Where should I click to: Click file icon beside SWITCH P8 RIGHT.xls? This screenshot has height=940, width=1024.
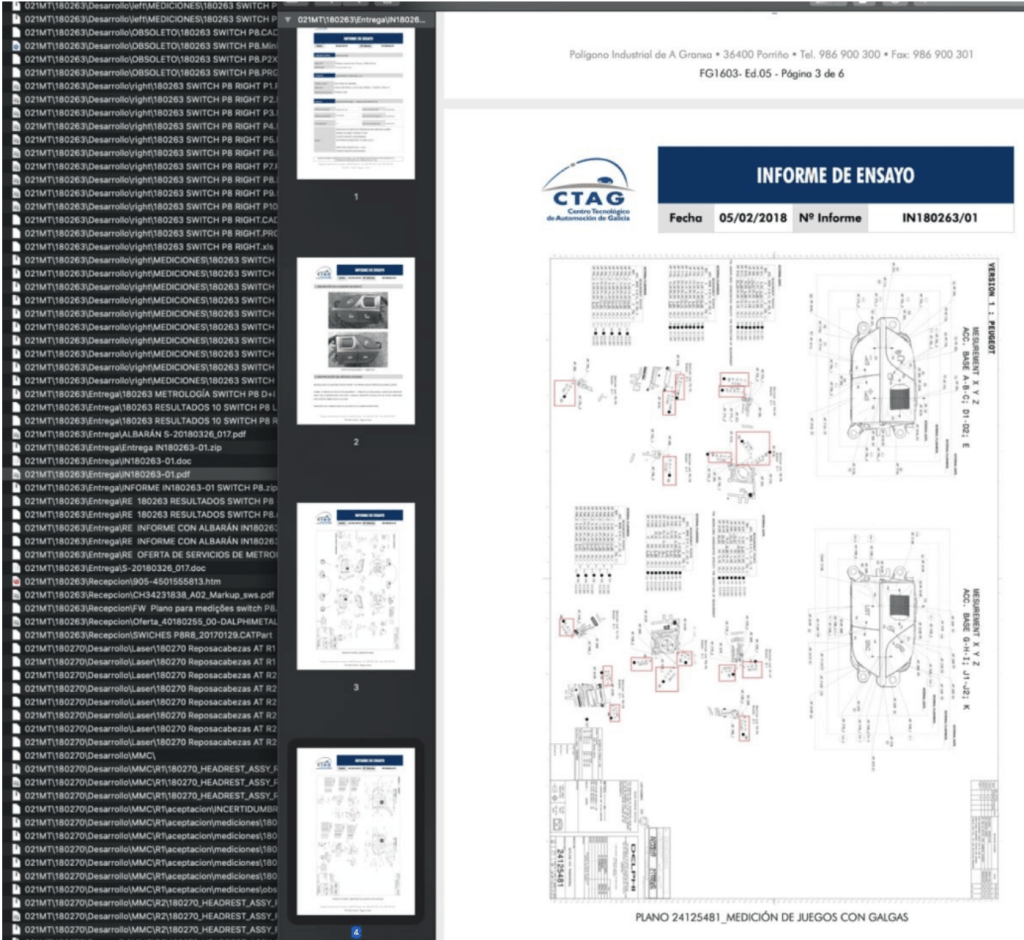point(15,246)
